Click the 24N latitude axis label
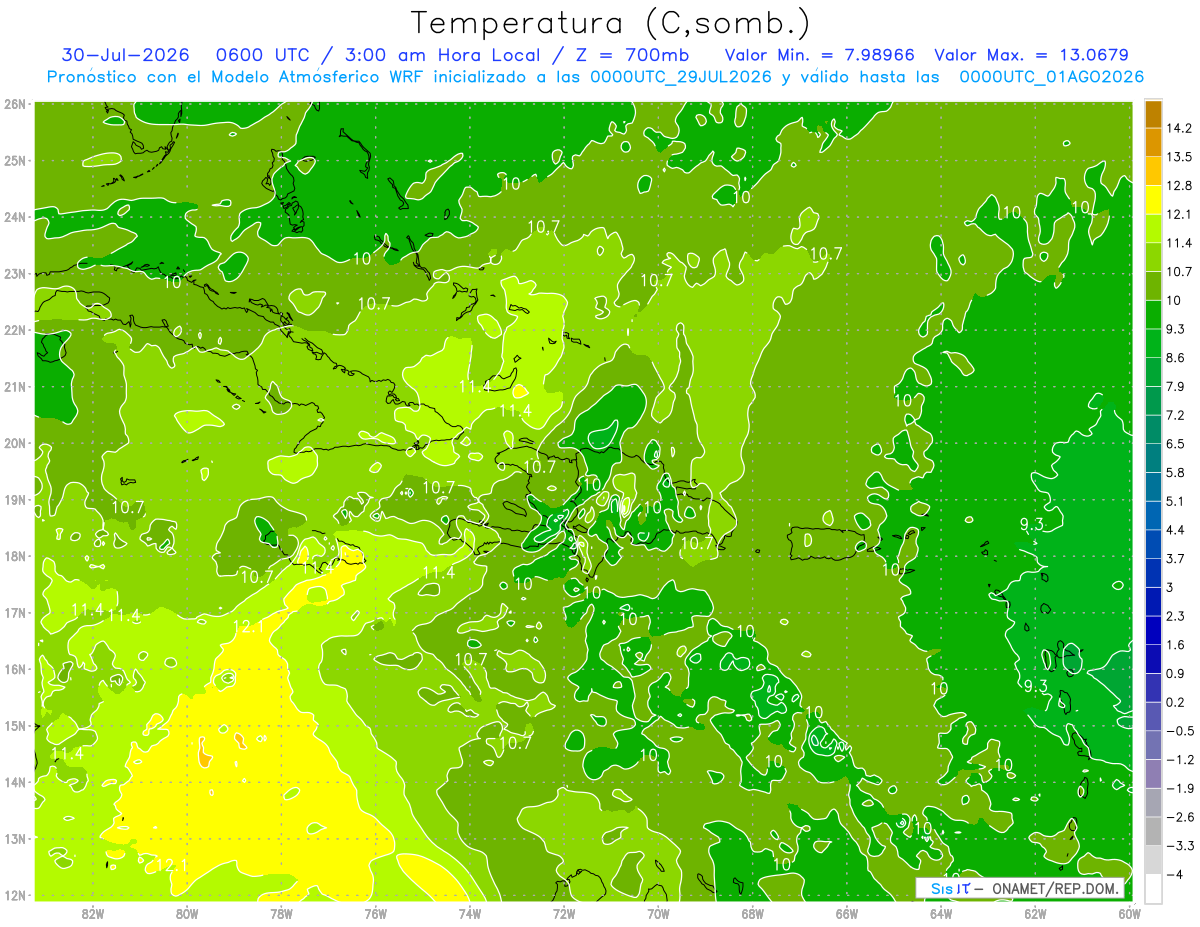 tap(14, 217)
